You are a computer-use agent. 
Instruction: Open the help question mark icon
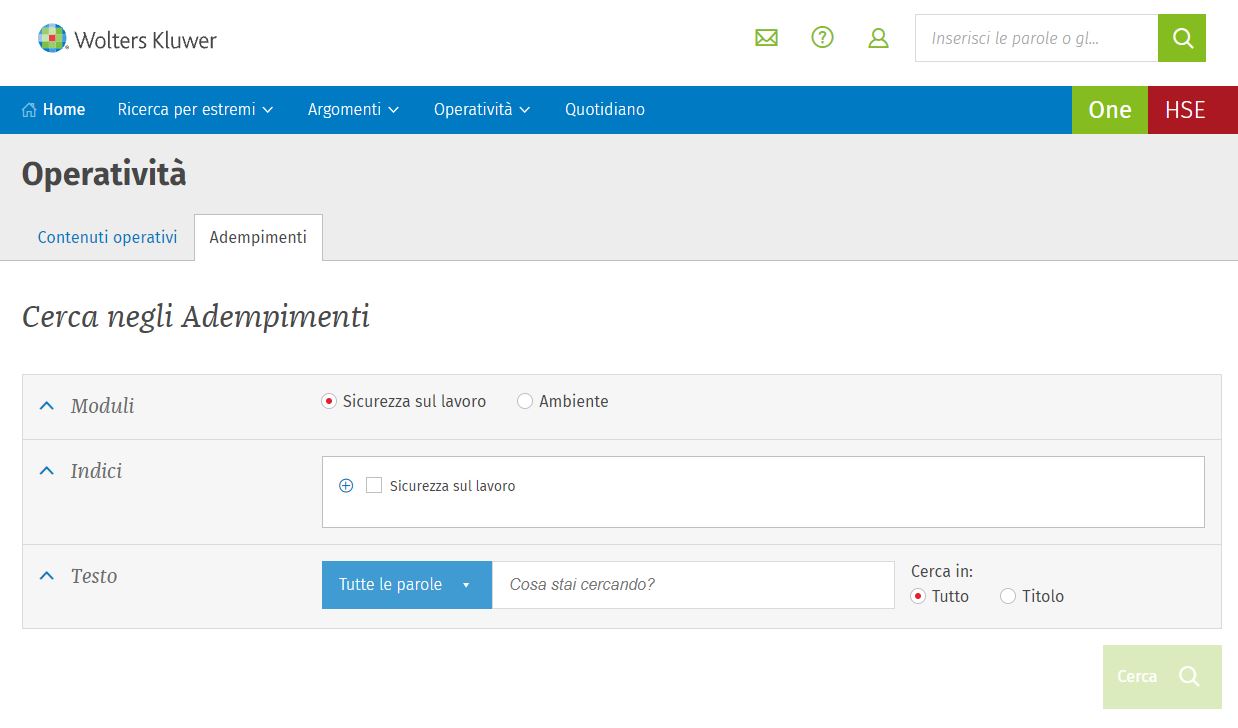[x=822, y=38]
